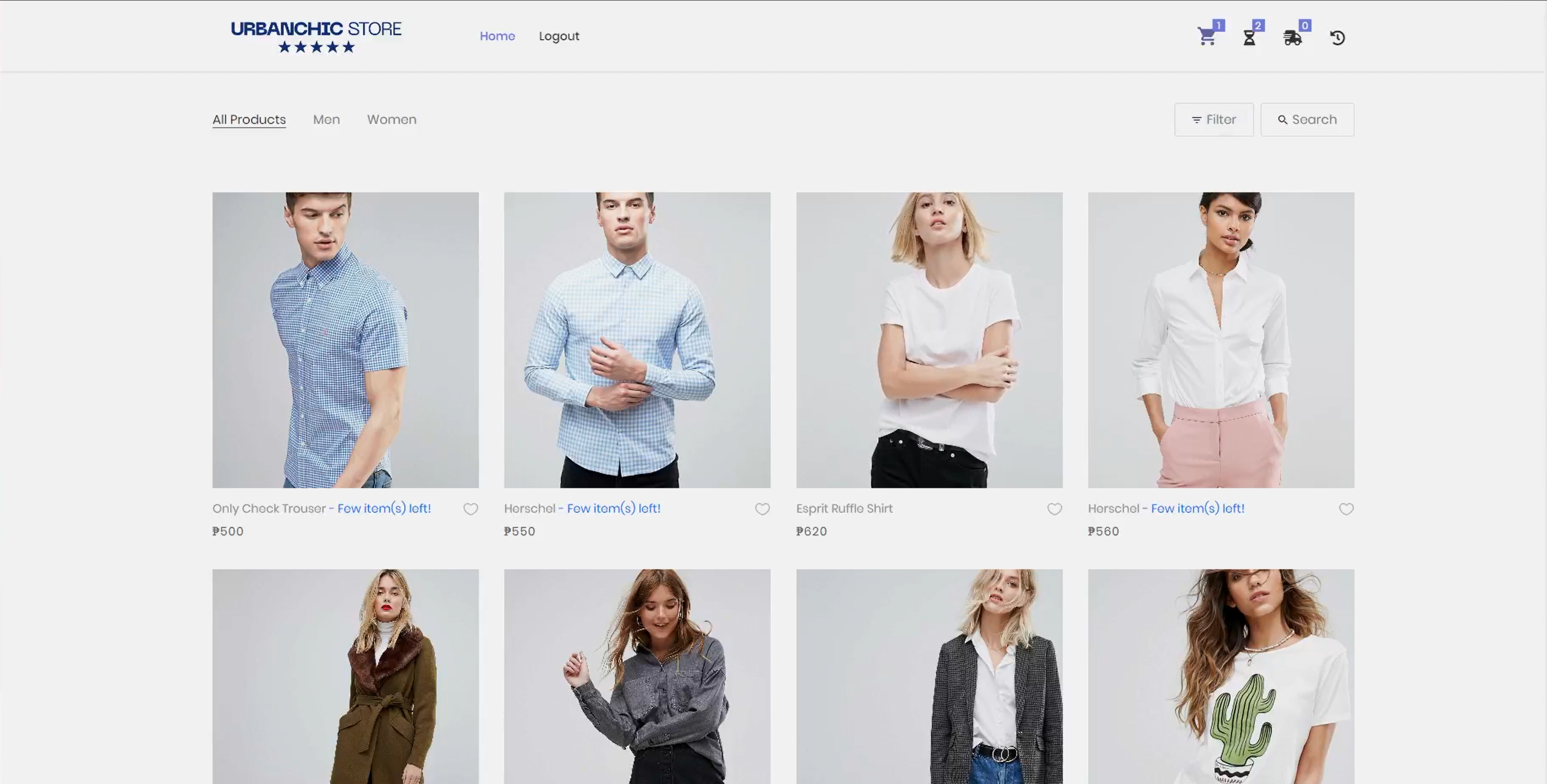The width and height of the screenshot is (1547, 784).
Task: Switch to the Women category tab
Action: click(x=392, y=119)
